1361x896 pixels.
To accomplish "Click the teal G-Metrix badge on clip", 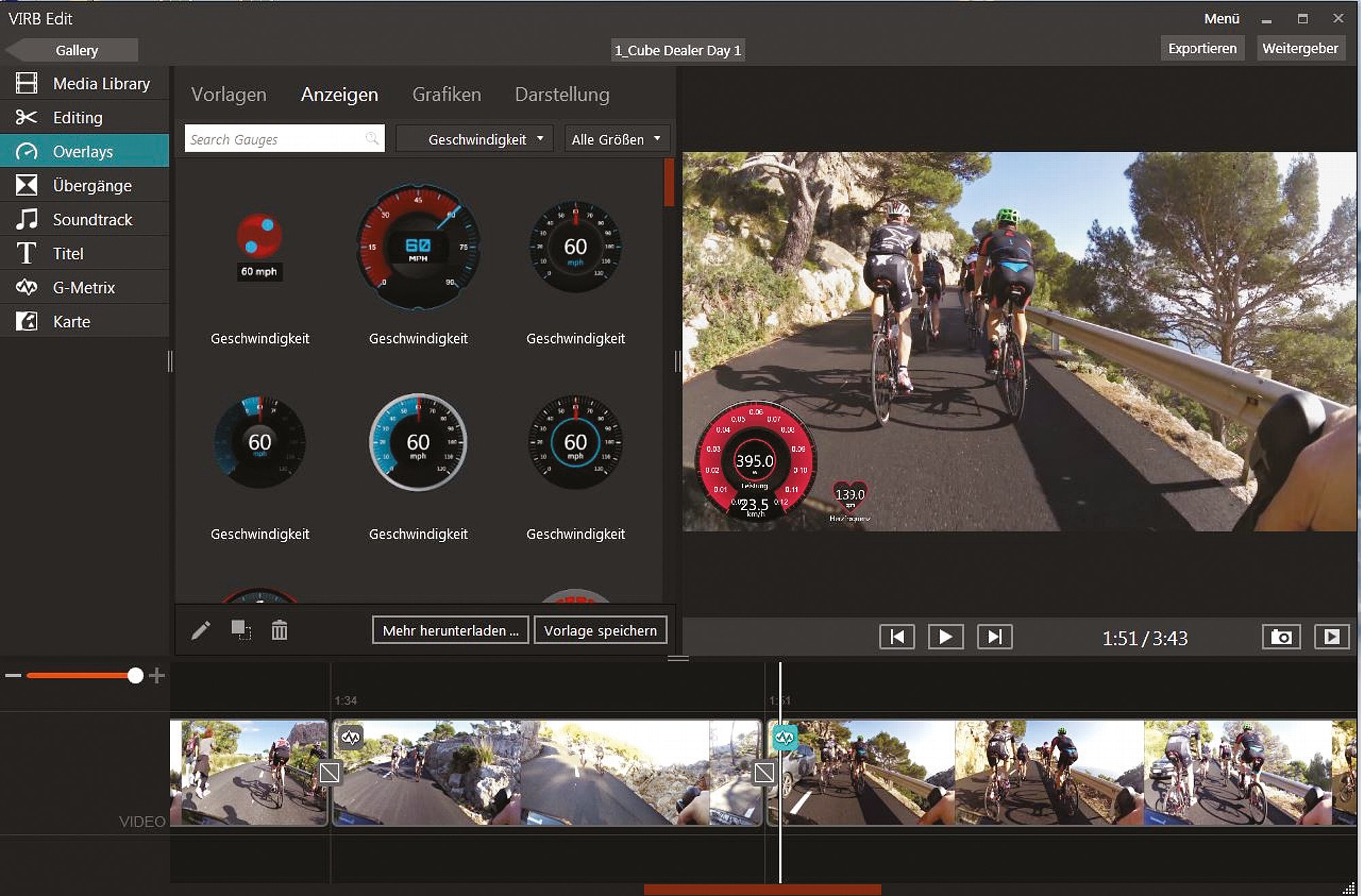I will click(784, 737).
